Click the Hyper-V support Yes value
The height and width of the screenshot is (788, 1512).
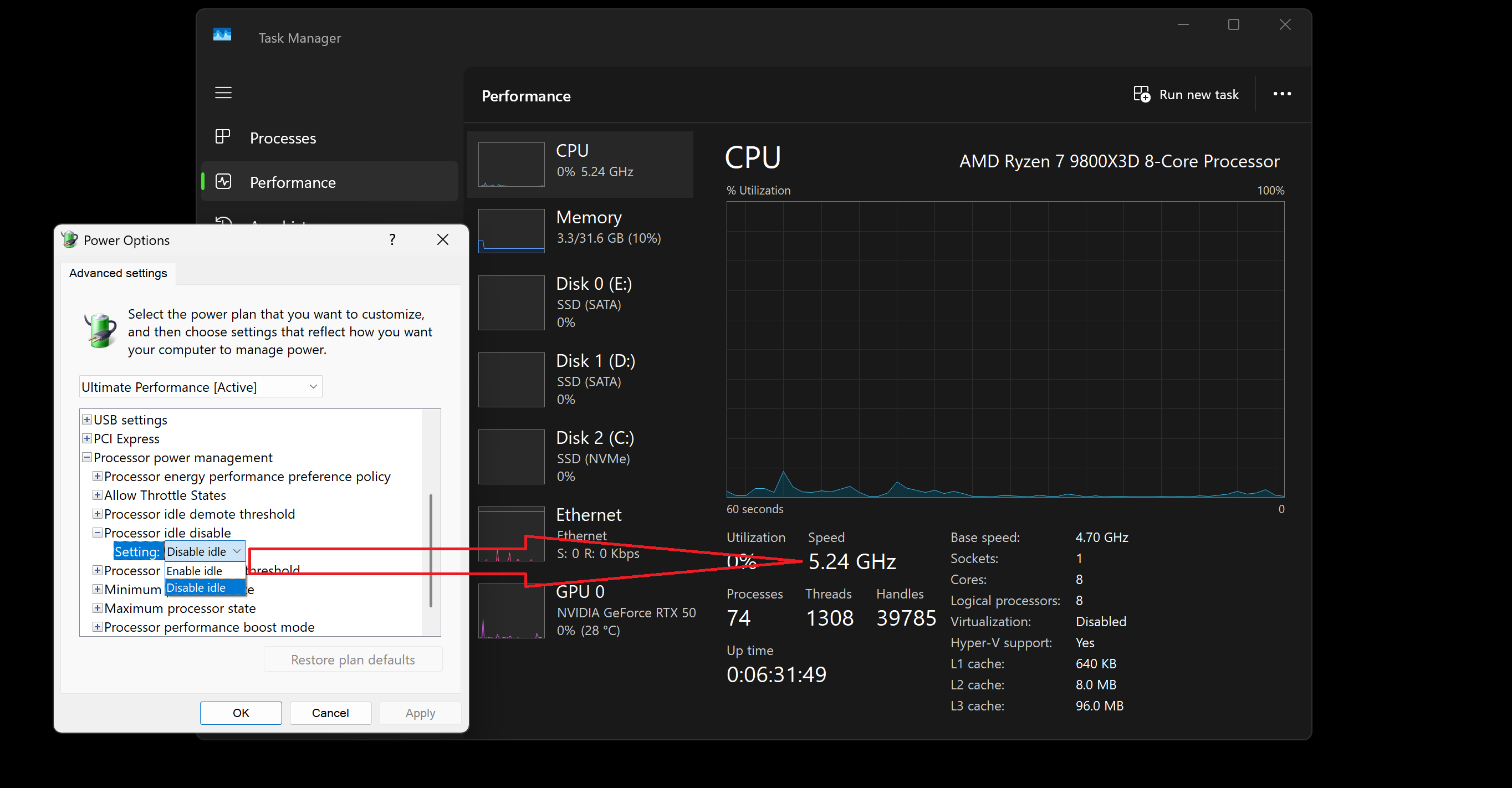(1085, 643)
